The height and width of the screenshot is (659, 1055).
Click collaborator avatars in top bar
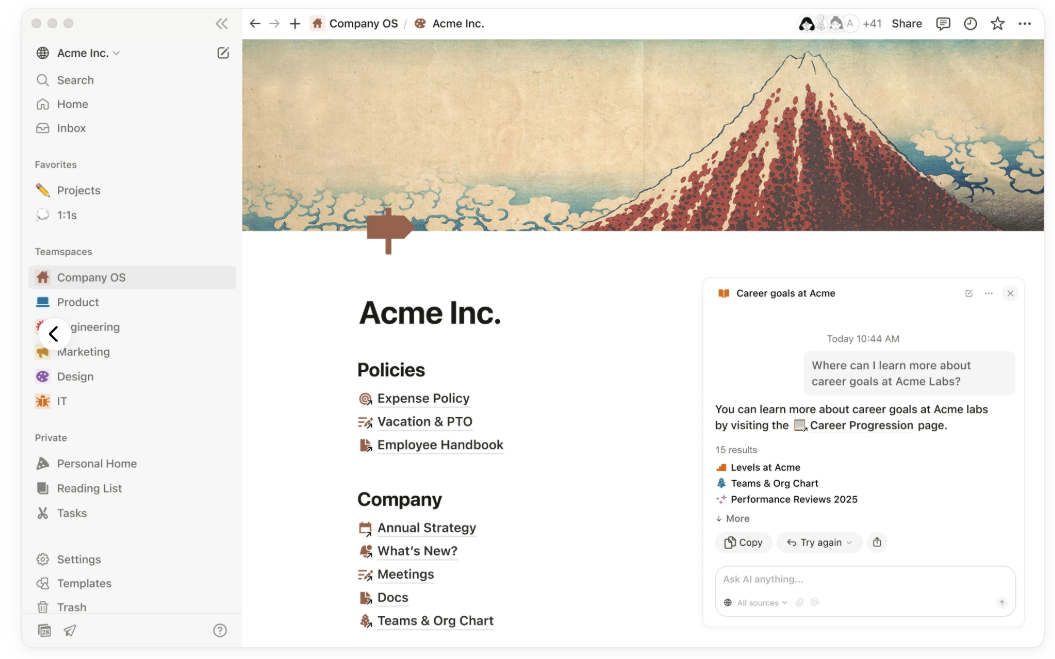tap(828, 24)
